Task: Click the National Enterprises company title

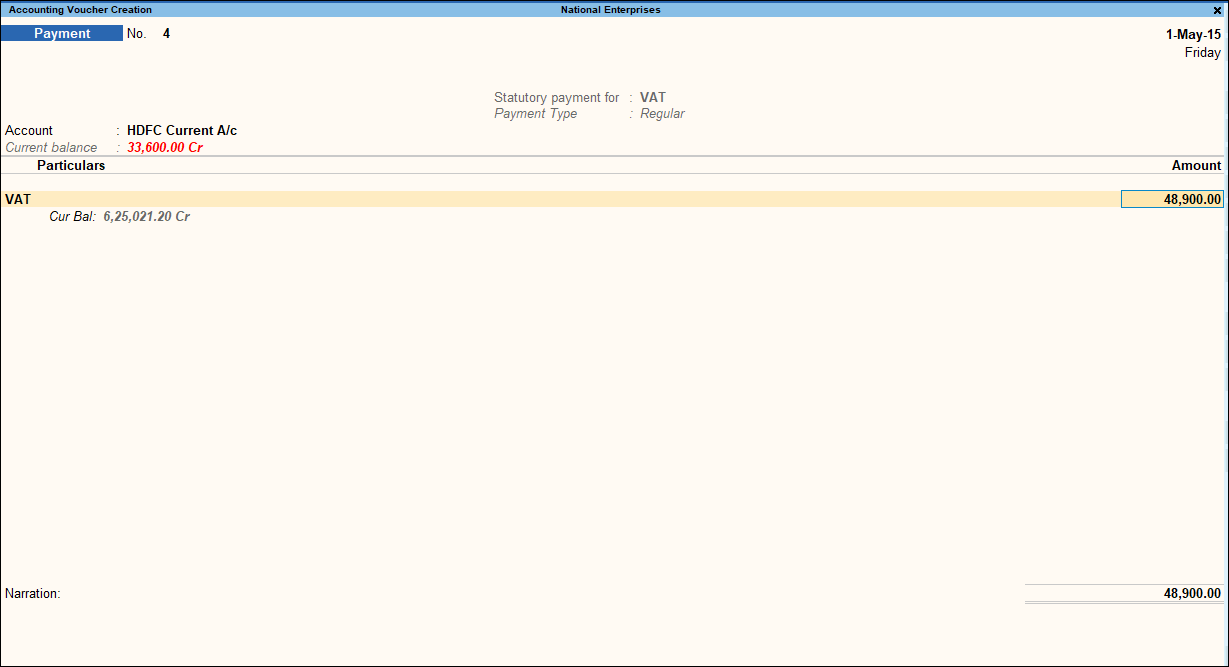Action: point(610,10)
